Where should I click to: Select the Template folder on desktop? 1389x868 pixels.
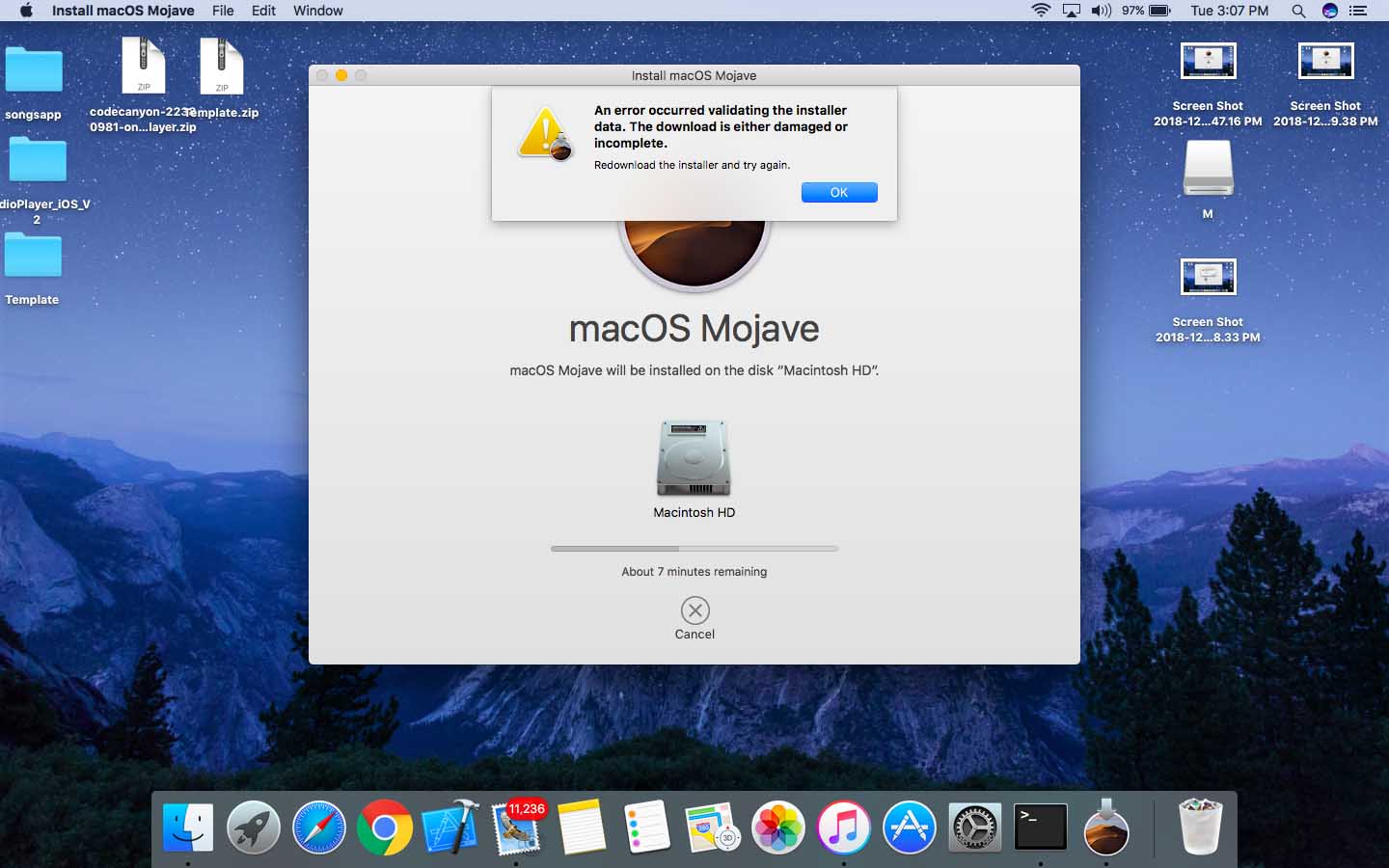click(x=33, y=258)
